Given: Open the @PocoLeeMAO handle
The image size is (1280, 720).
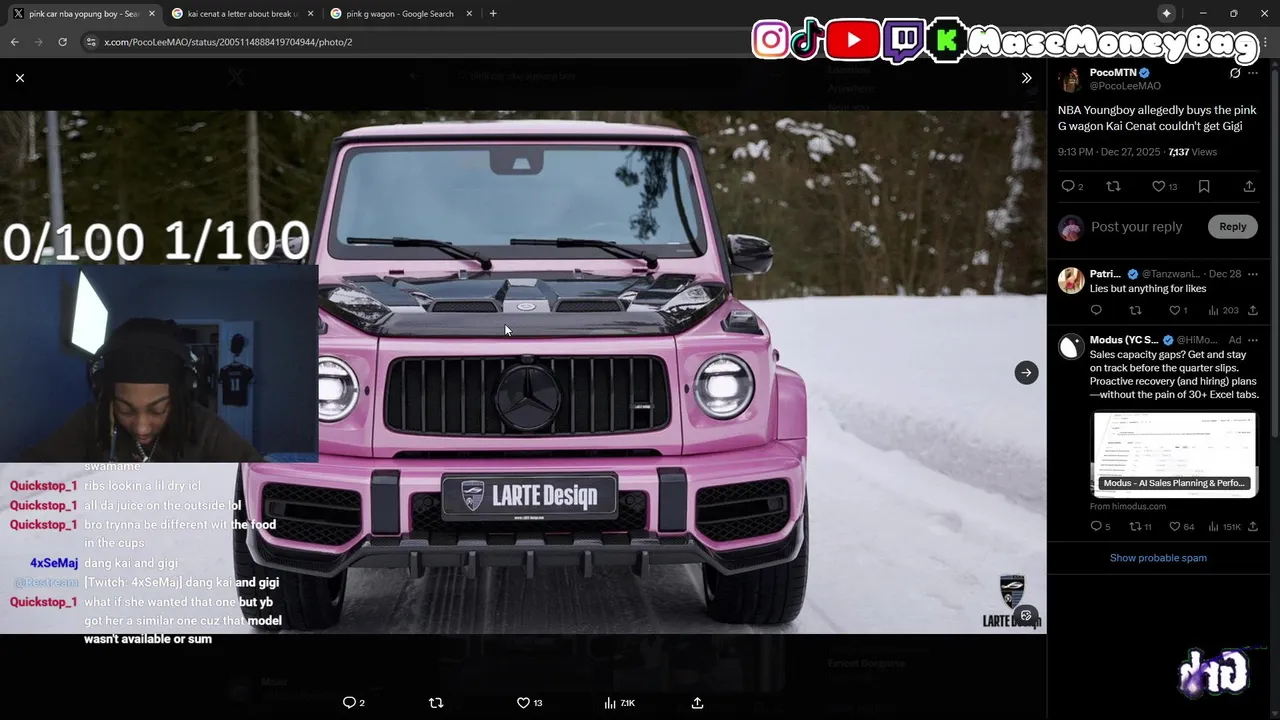Looking at the screenshot, I should pos(1125,86).
